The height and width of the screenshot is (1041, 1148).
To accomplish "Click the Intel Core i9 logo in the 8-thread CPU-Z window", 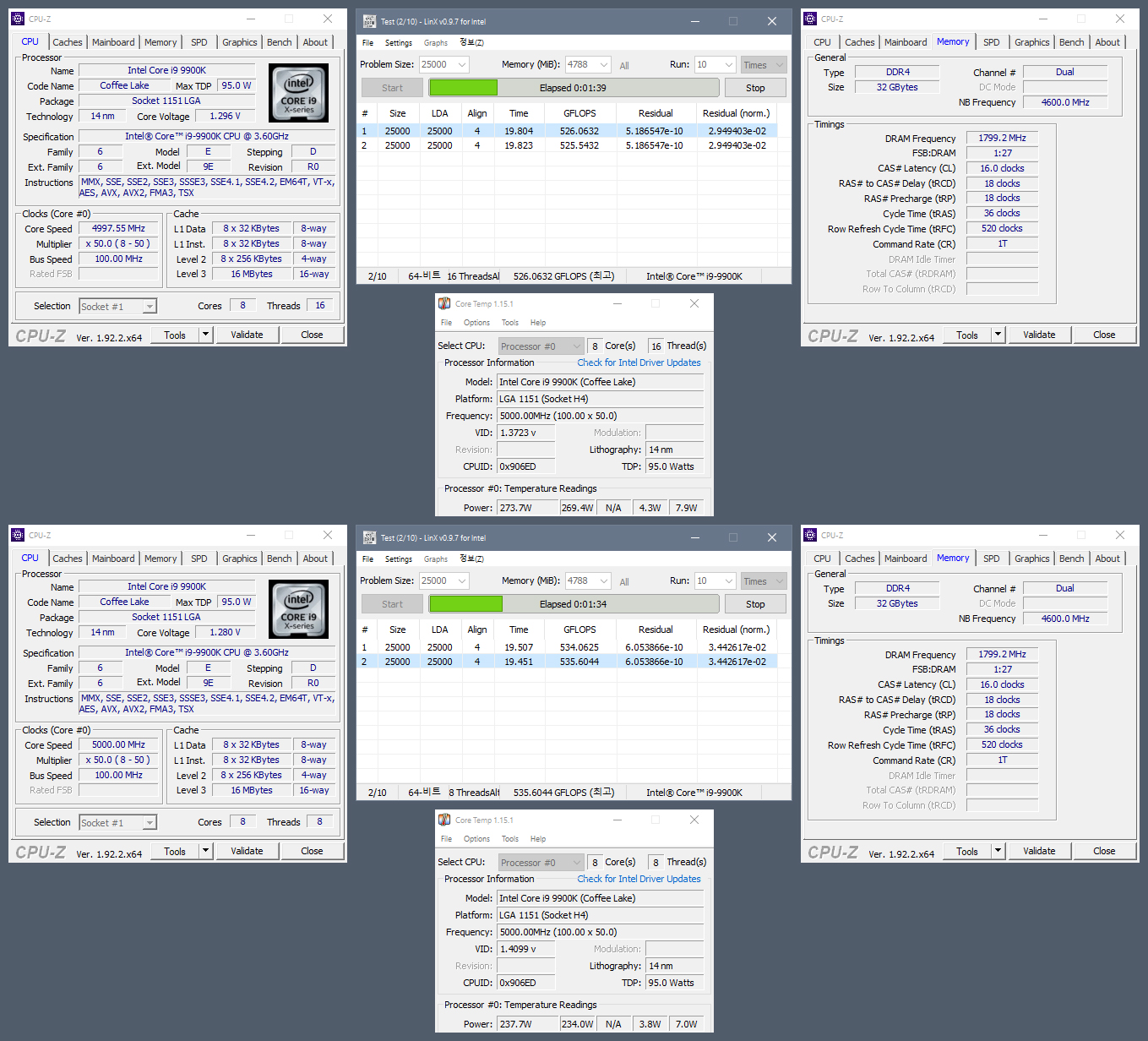I will [298, 609].
